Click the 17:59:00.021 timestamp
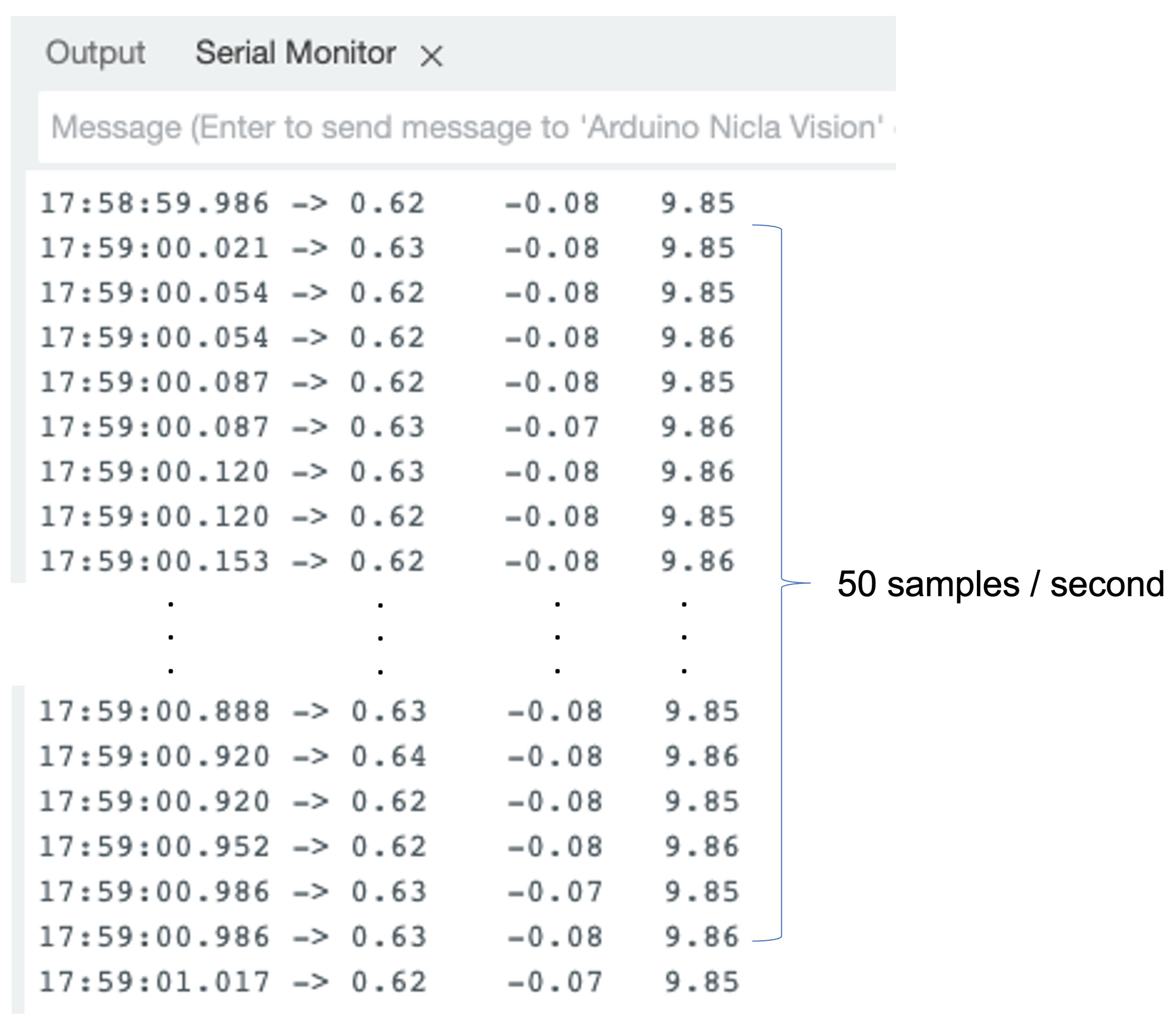The height and width of the screenshot is (1026, 1176). (155, 248)
